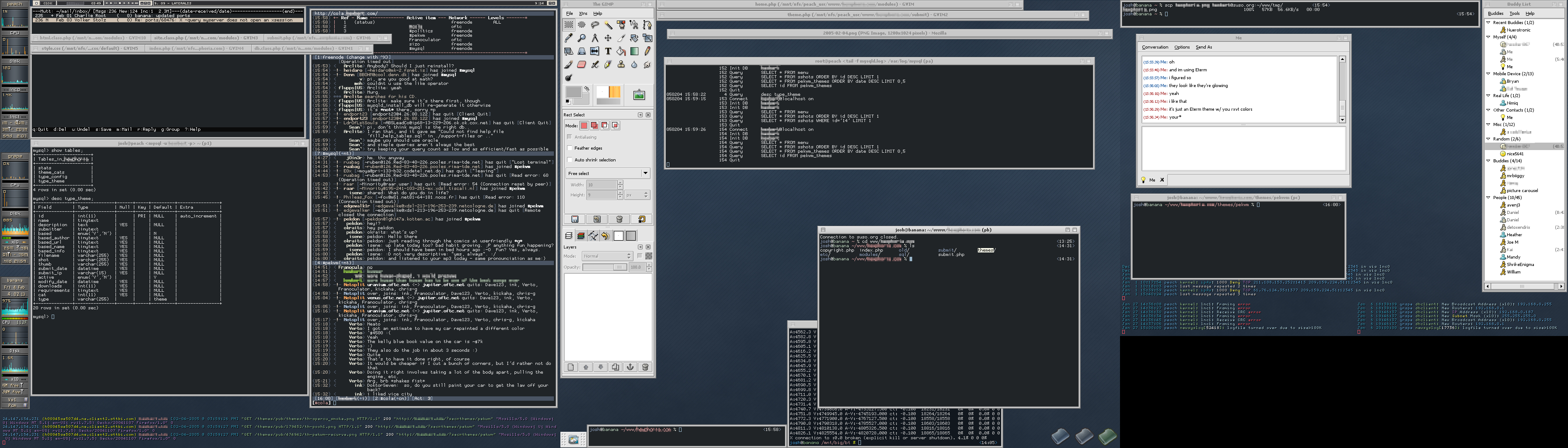The image size is (1568, 448).
Task: Activate the Zoom magnifier tool
Action: coord(582,38)
